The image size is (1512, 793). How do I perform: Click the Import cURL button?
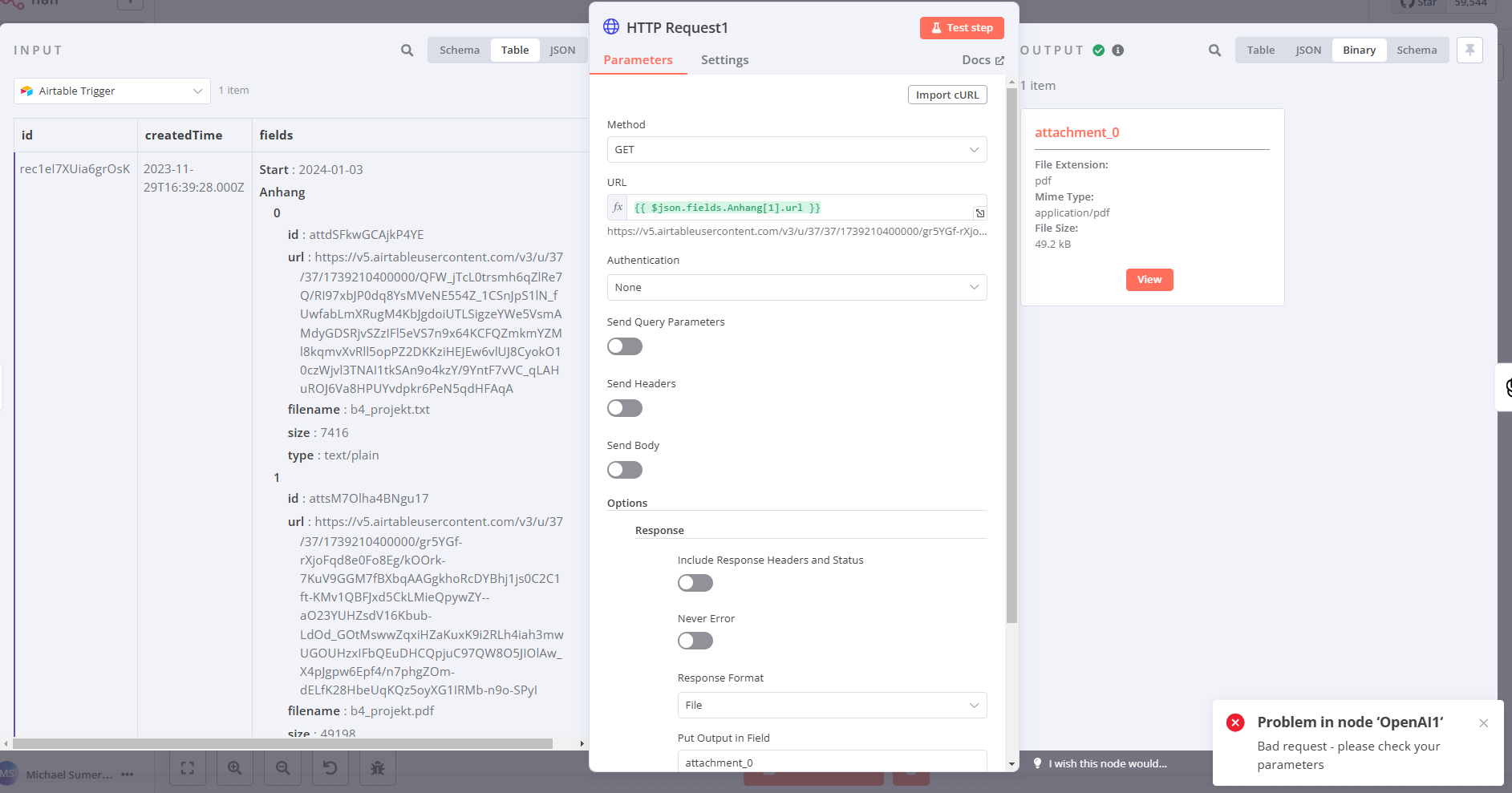coord(947,95)
